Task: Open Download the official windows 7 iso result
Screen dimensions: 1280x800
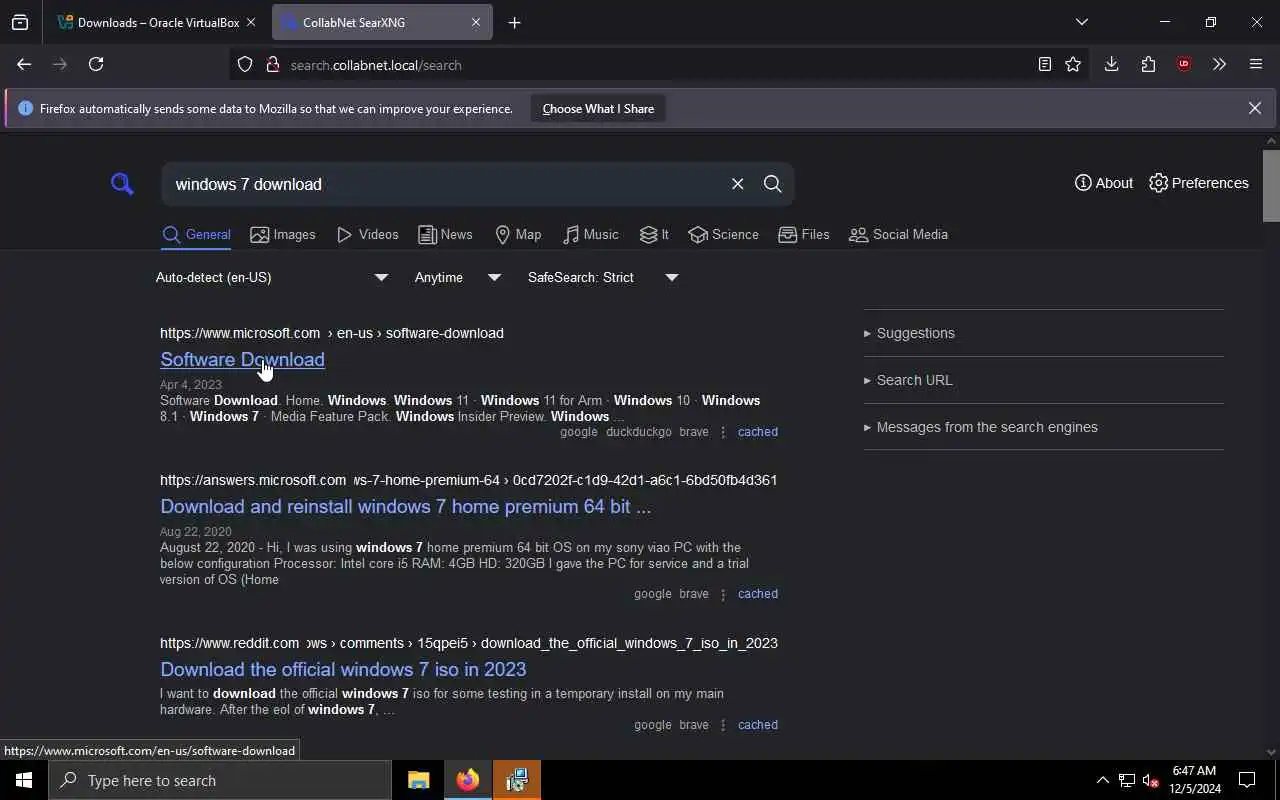Action: (343, 669)
